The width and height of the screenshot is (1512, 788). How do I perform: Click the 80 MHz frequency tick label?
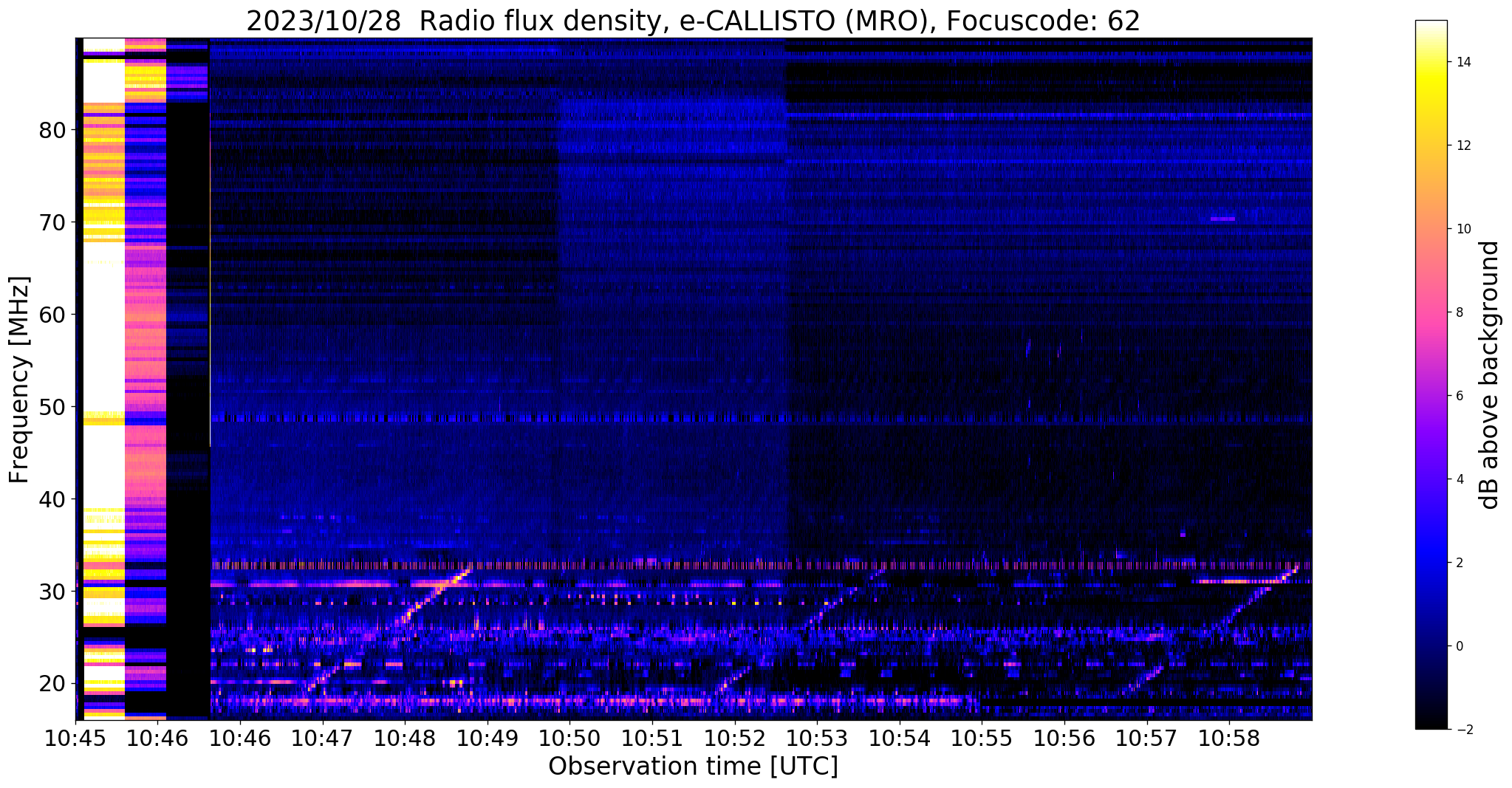click(52, 131)
